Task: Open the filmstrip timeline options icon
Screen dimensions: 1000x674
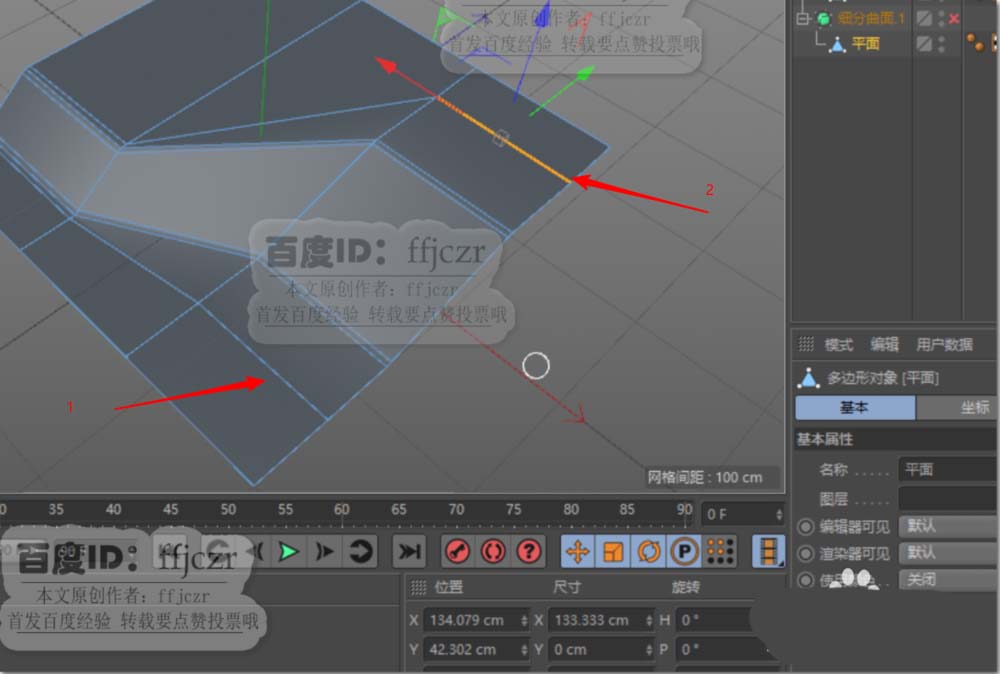Action: coord(768,552)
